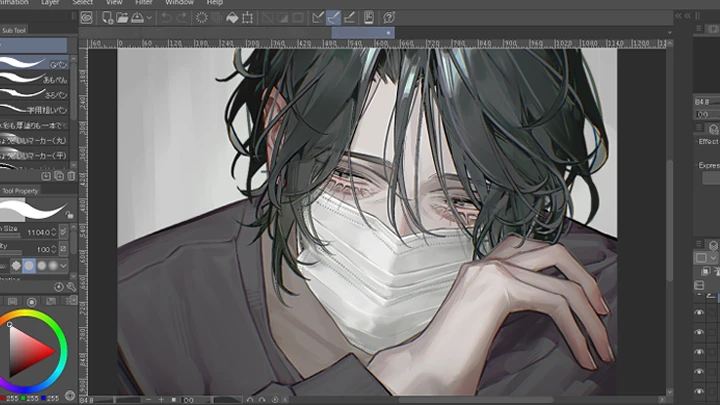Click the canvas vertical scrollbar
The height and width of the screenshot is (405, 720).
point(670,219)
